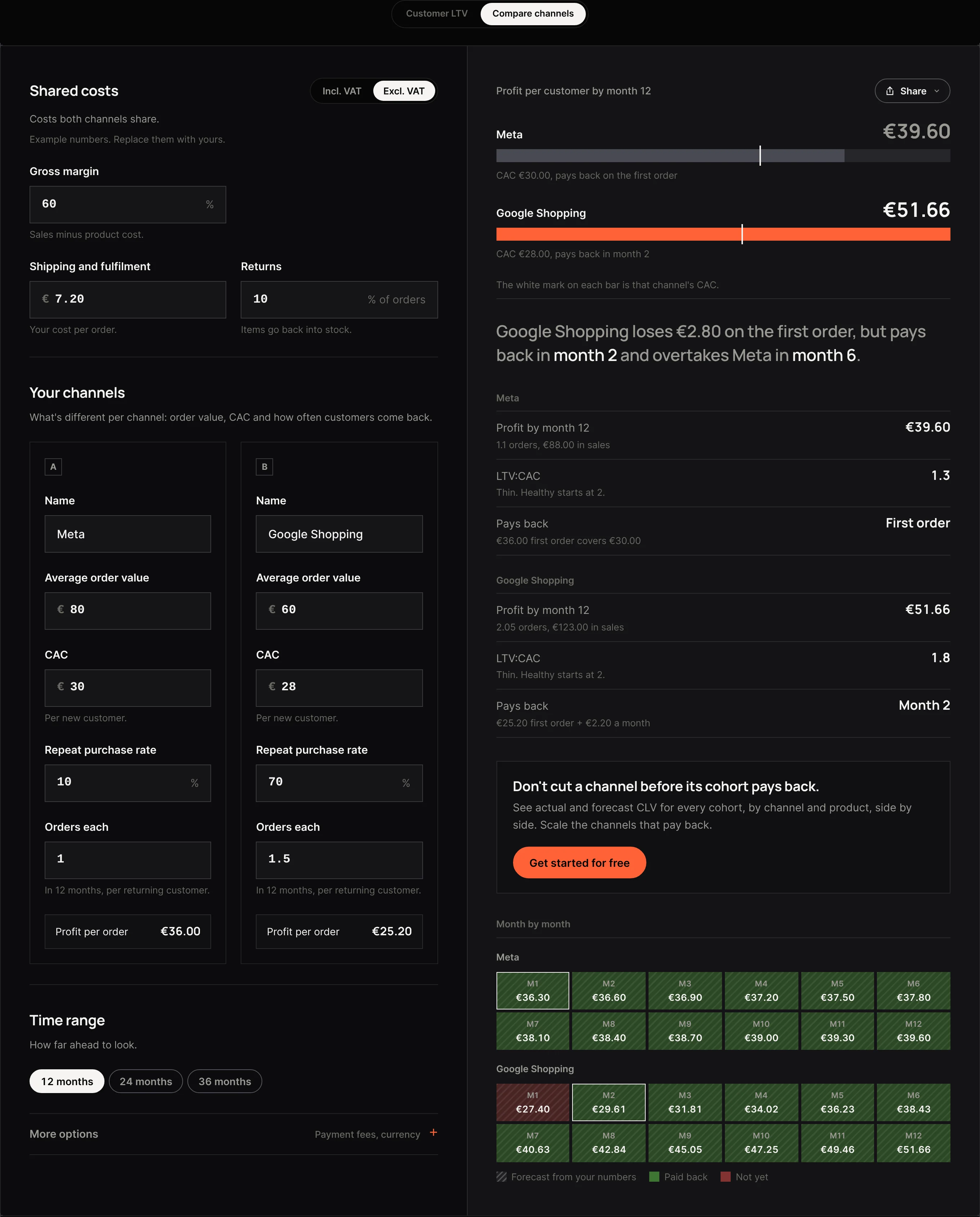
Task: Open the Share dropdown chevron
Action: [937, 91]
